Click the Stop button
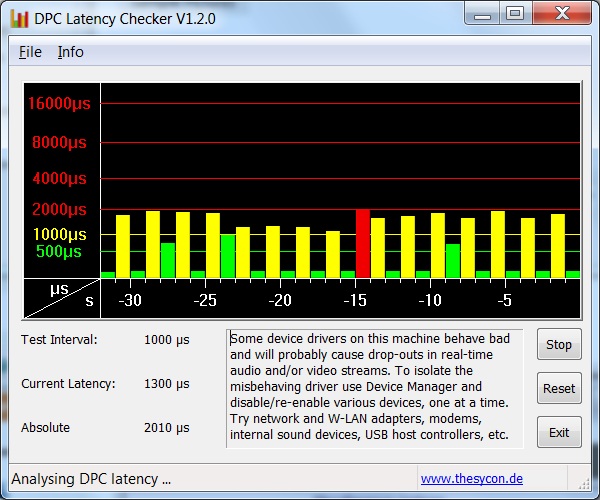Viewport: 600px width, 500px height. (x=559, y=344)
